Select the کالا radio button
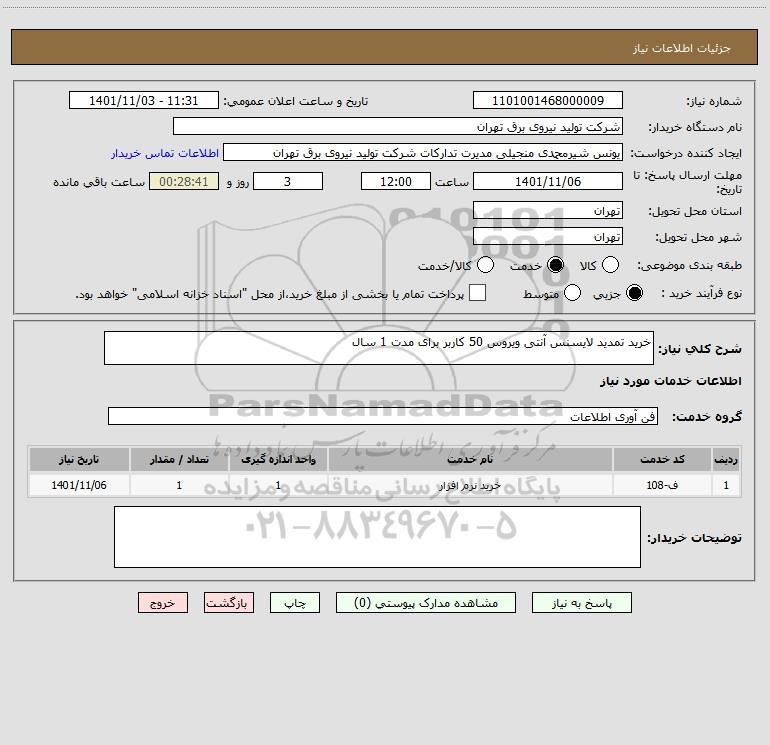Screen dimensions: 770x745 pyautogui.click(x=610, y=265)
